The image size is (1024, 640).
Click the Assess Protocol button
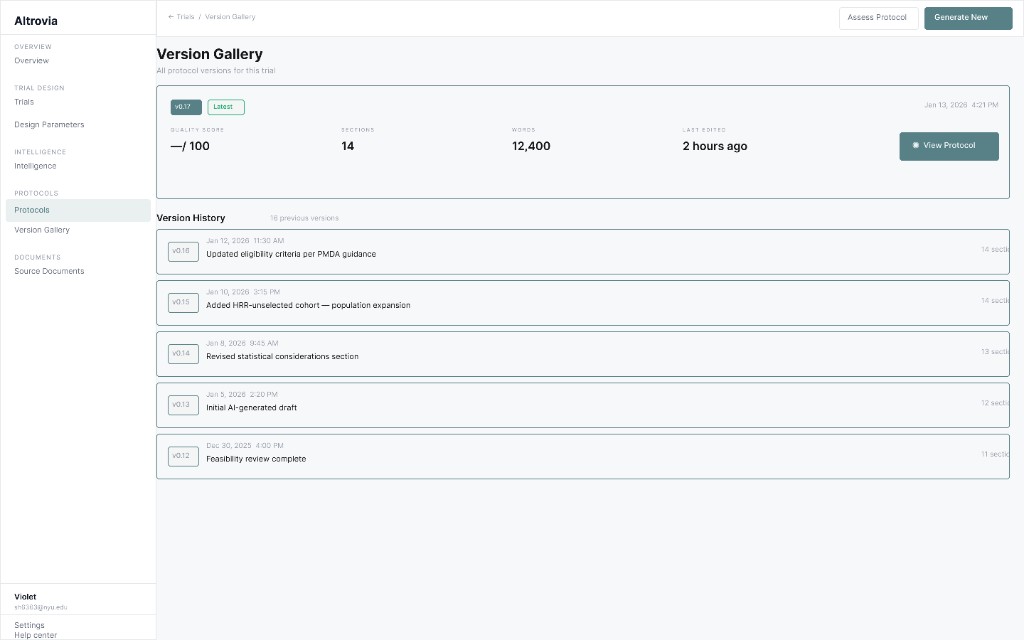point(878,17)
